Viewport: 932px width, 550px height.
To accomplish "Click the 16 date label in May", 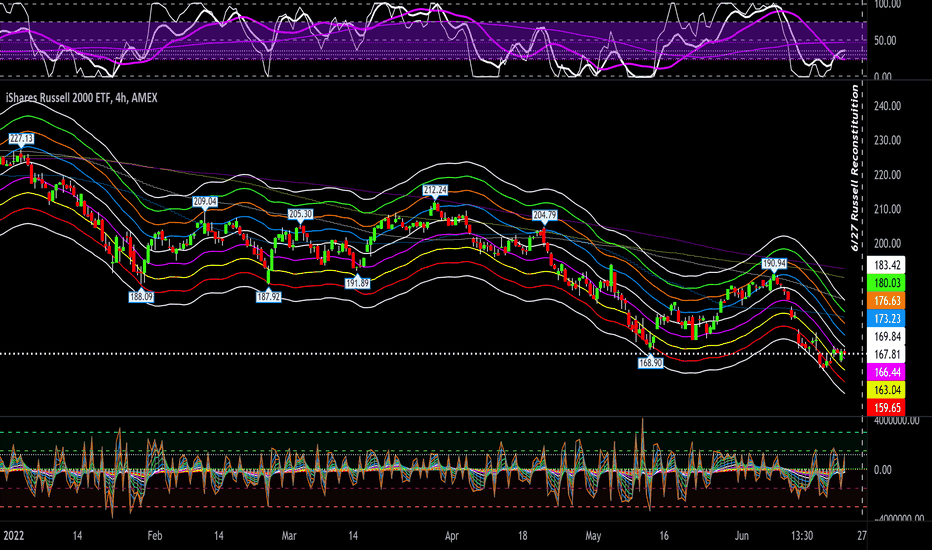I will click(x=664, y=536).
